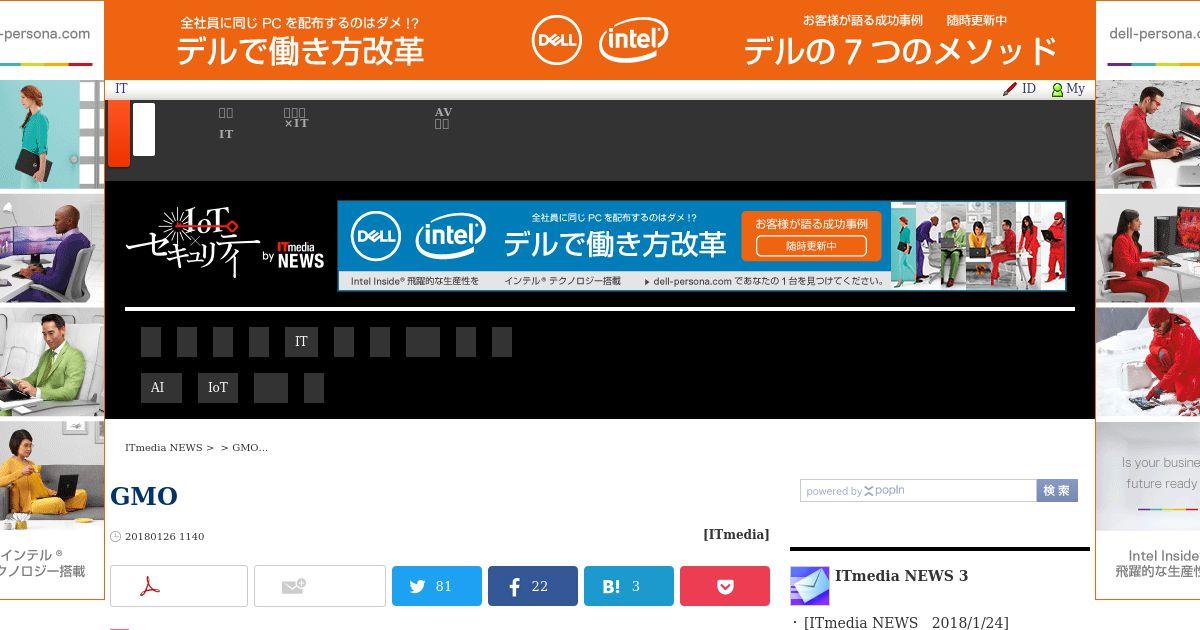Select the white block in top navigation
Viewport: 1200px width, 630px height.
(x=144, y=129)
